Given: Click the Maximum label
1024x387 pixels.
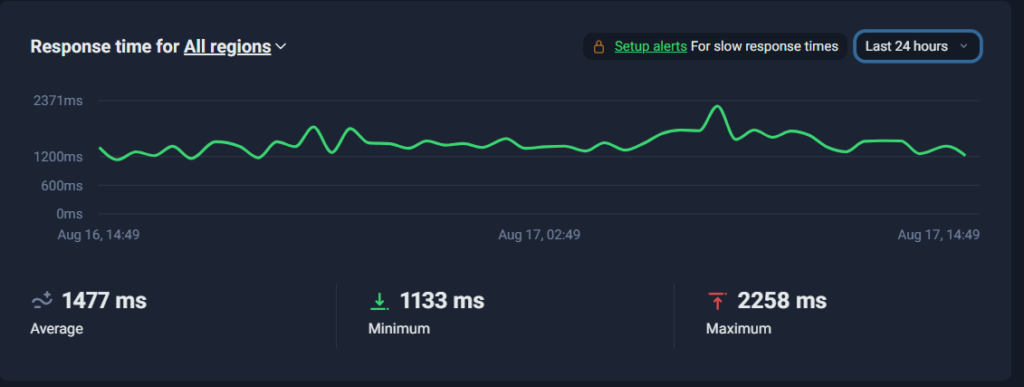Looking at the screenshot, I should (739, 328).
